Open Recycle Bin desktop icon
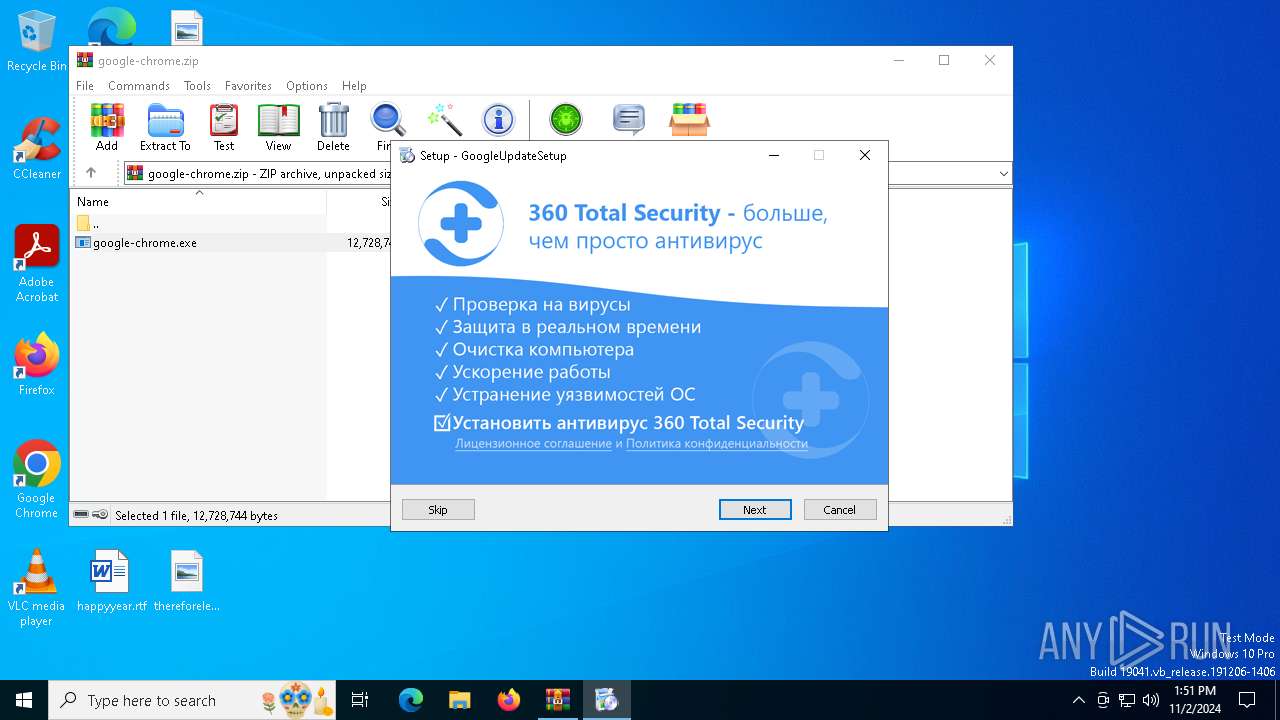This screenshot has height=720, width=1280. pos(37,42)
